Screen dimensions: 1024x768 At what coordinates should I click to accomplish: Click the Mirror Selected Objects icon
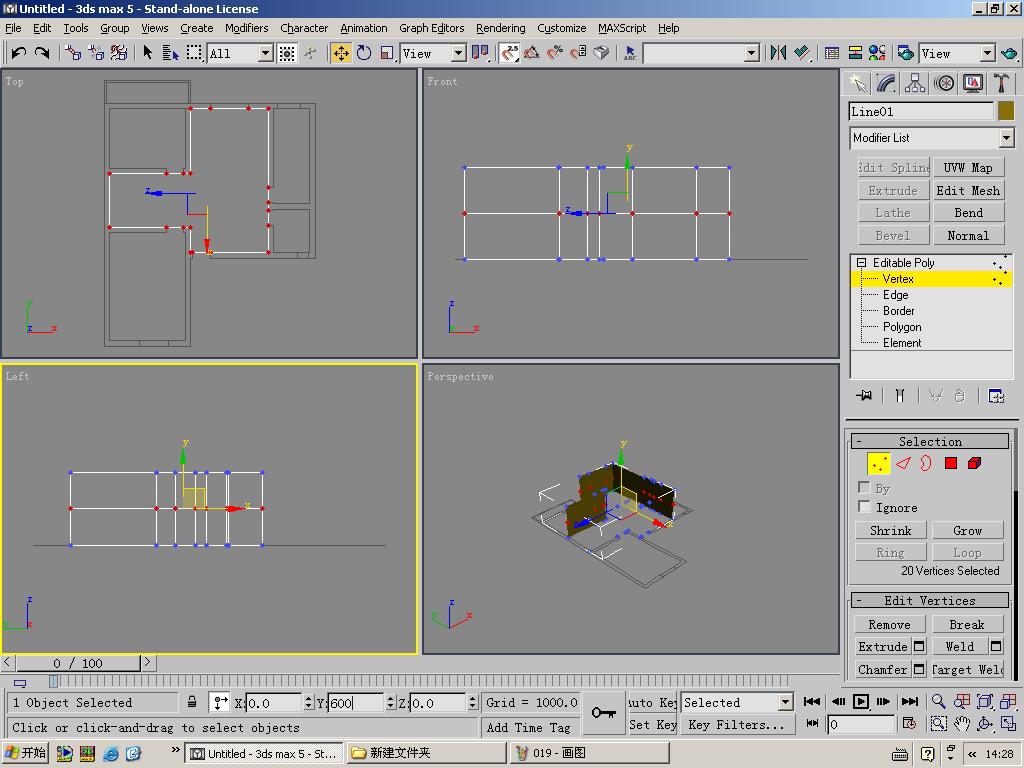coord(778,53)
